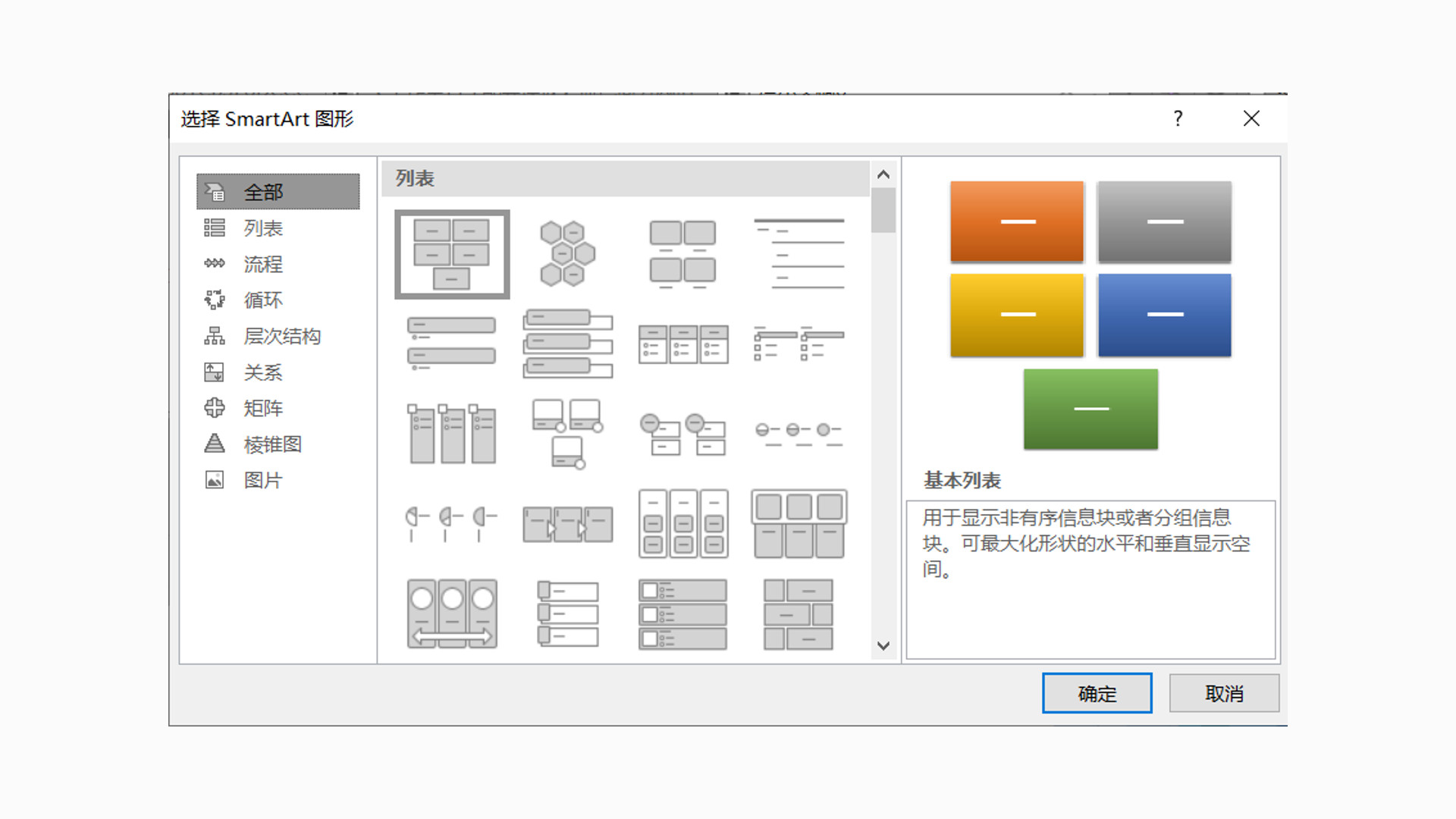
Task: Click the 确定 (OK) button
Action: pyautogui.click(x=1097, y=693)
